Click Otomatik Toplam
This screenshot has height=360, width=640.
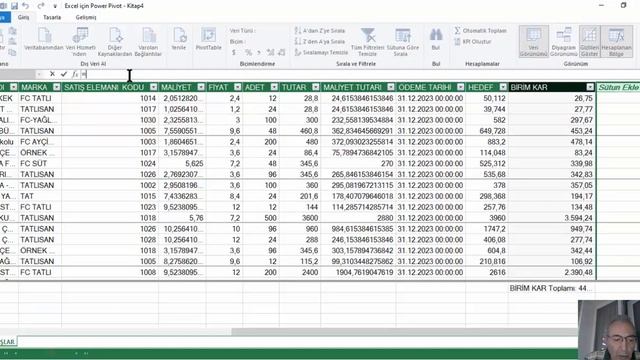pyautogui.click(x=480, y=31)
